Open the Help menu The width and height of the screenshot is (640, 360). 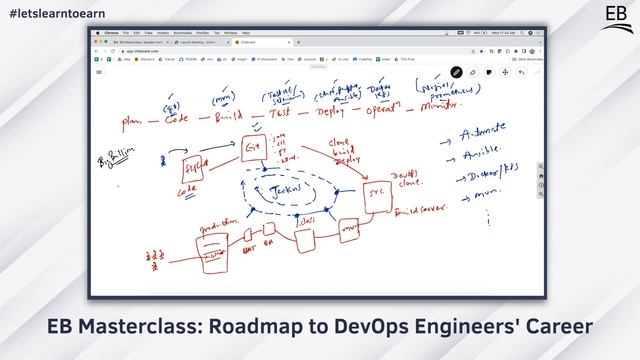pos(246,33)
